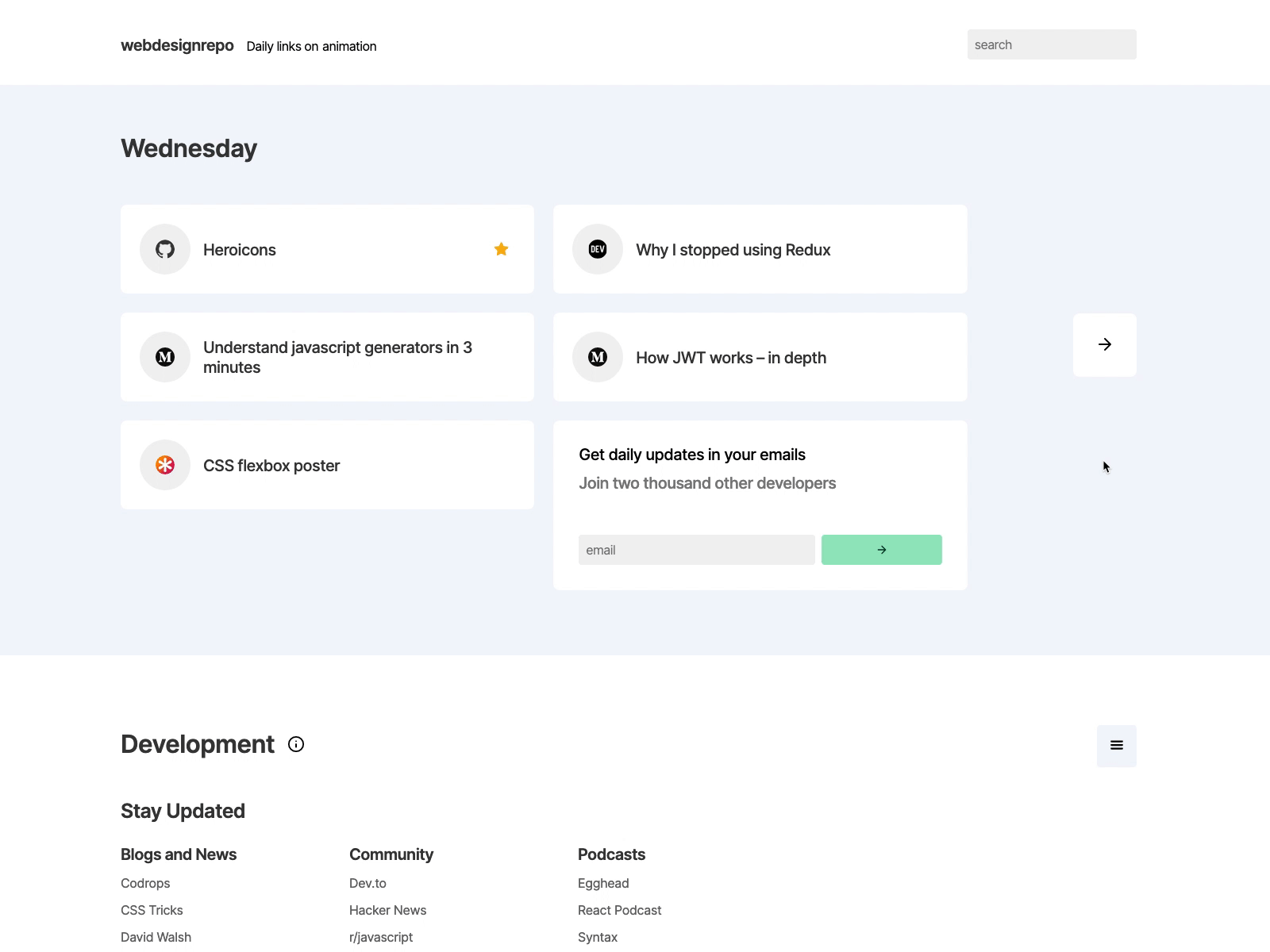The image size is (1270, 952).
Task: Toggle the gold star on Heroicons
Action: 501,249
